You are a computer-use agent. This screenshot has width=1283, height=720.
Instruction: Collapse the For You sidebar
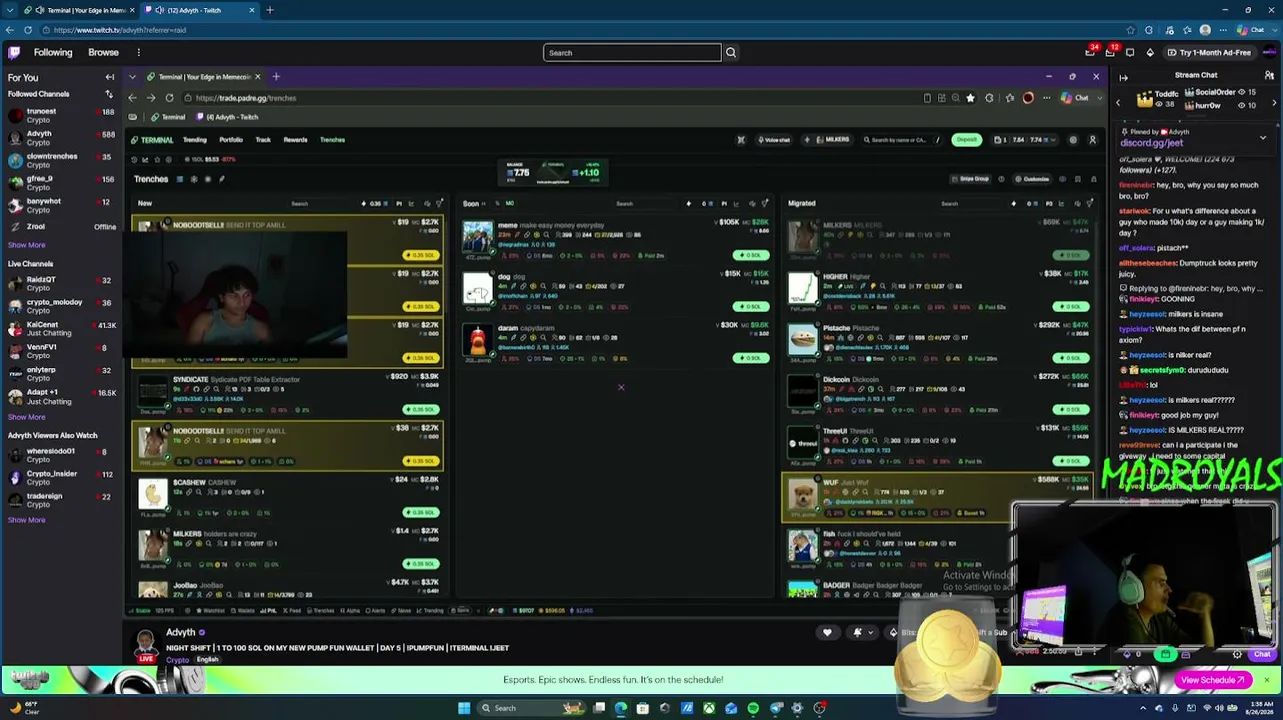(110, 77)
